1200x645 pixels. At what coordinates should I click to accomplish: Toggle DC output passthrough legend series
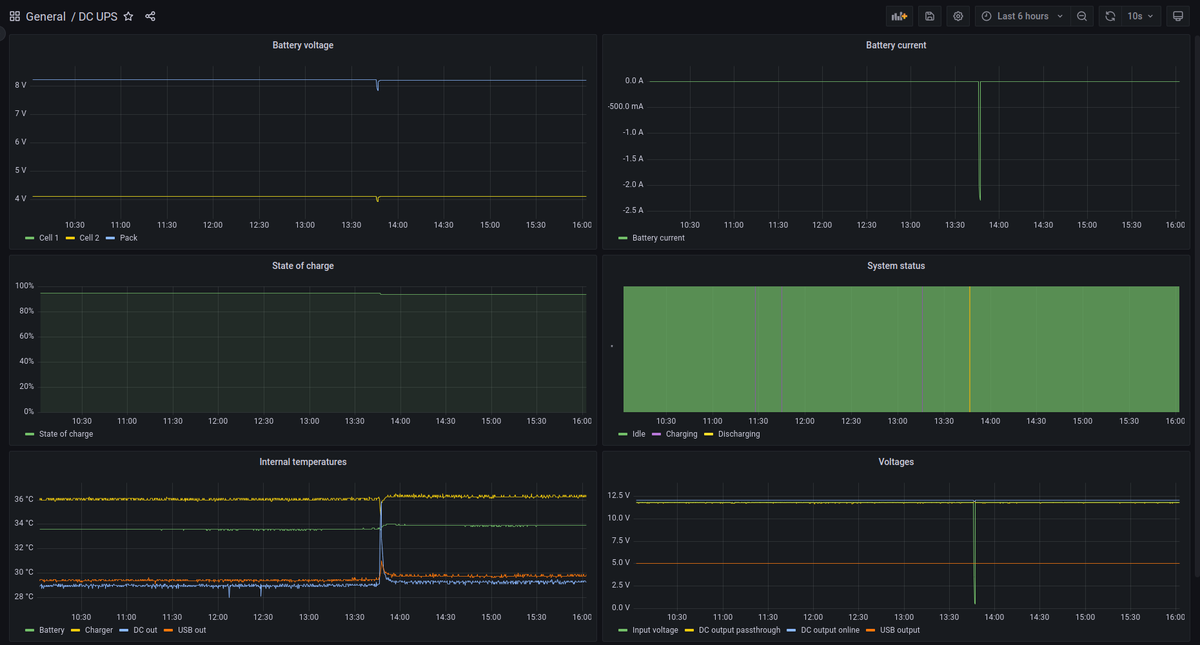(739, 630)
